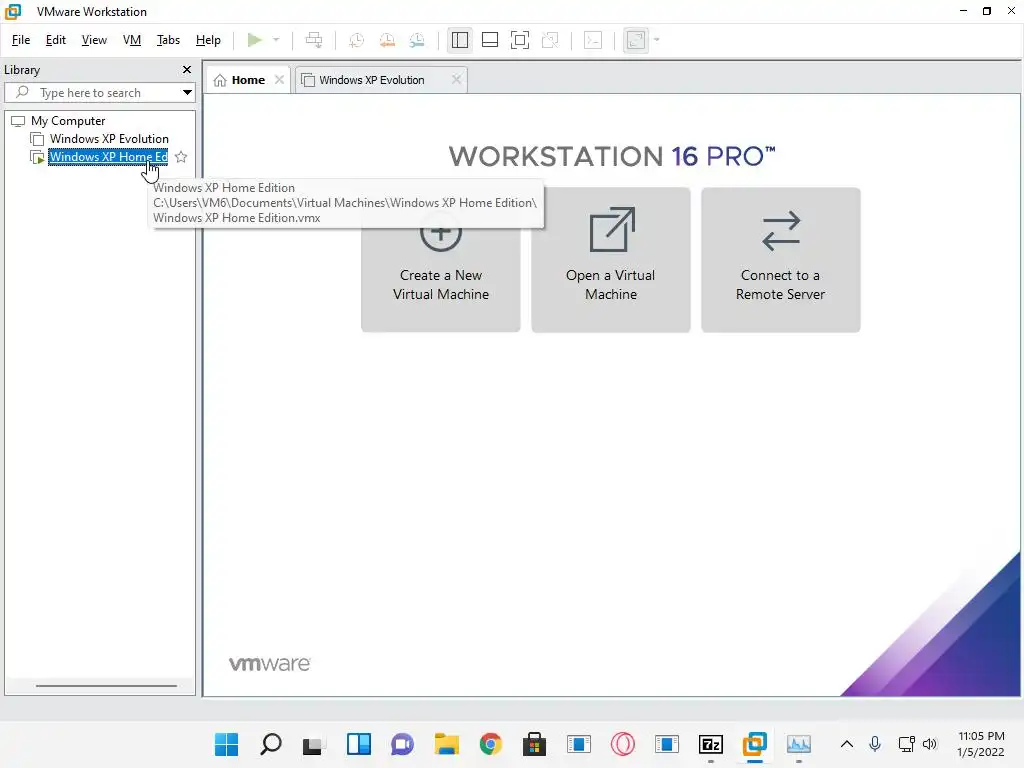
Task: Open the View menu
Action: click(x=94, y=40)
